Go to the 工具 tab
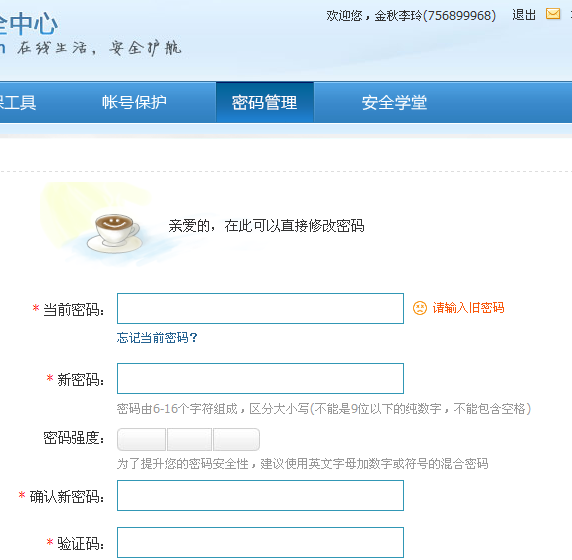The height and width of the screenshot is (560, 572). 18,102
